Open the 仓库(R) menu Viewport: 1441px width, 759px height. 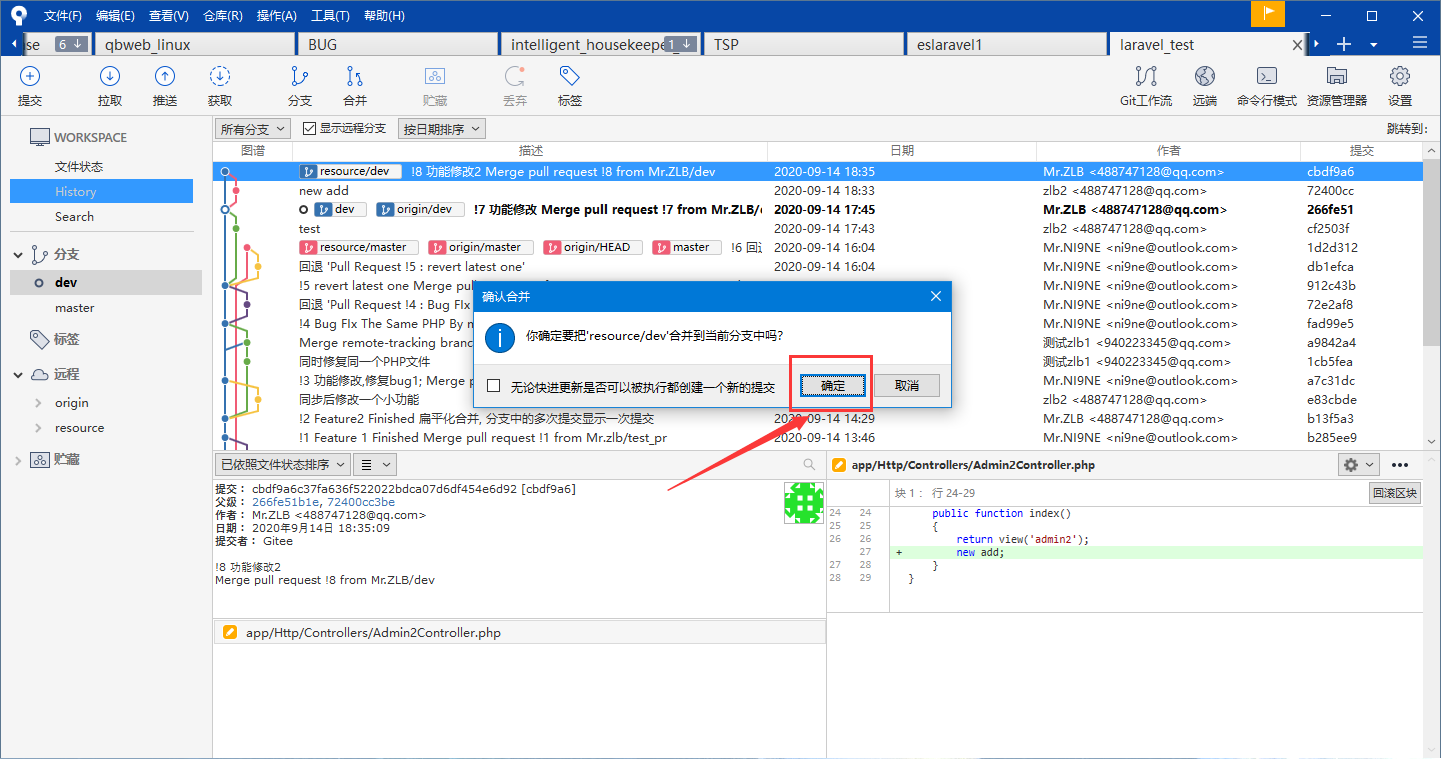222,16
